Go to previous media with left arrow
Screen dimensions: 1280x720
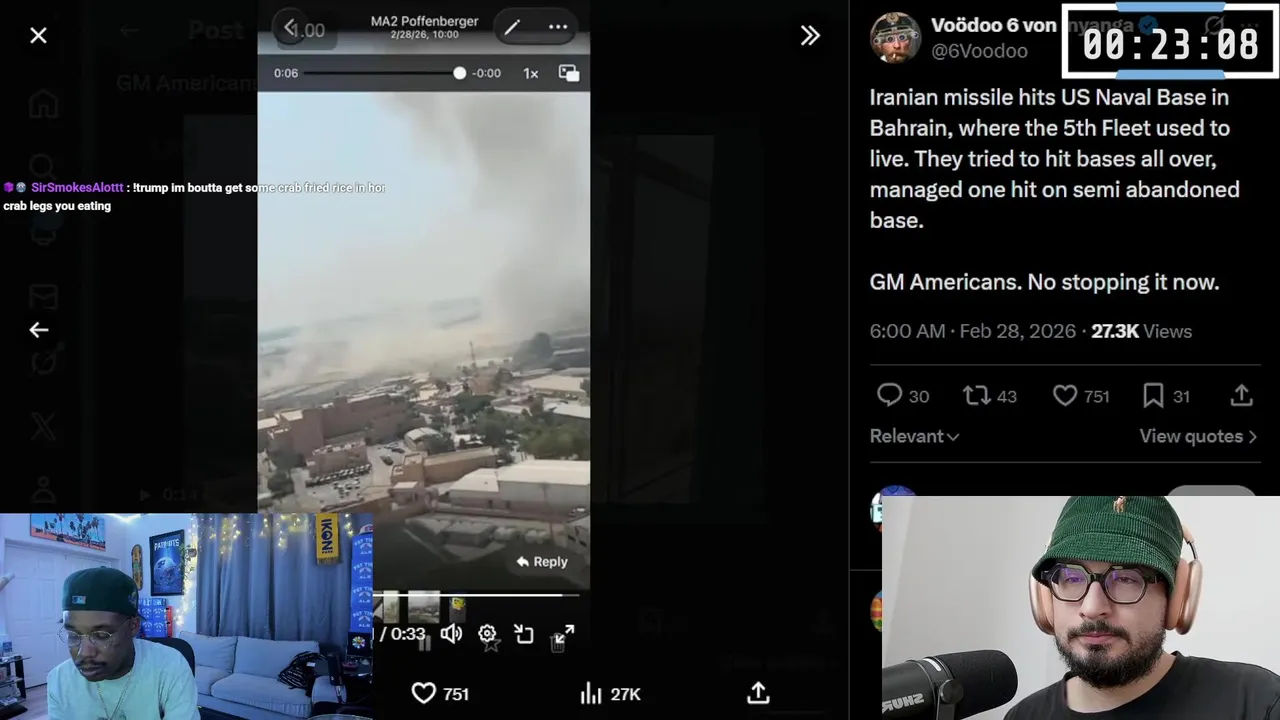tap(39, 330)
